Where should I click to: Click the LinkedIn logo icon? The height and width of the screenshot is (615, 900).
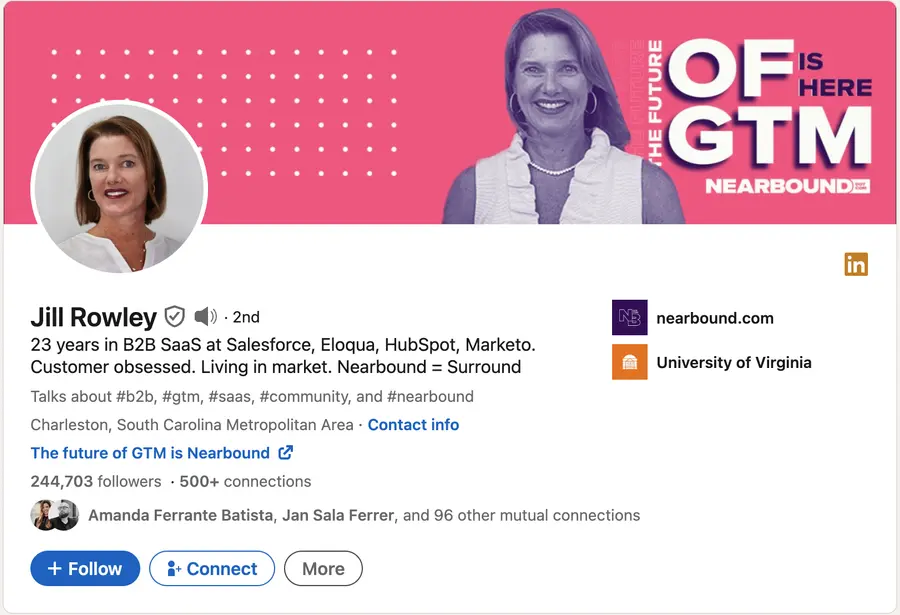(856, 264)
